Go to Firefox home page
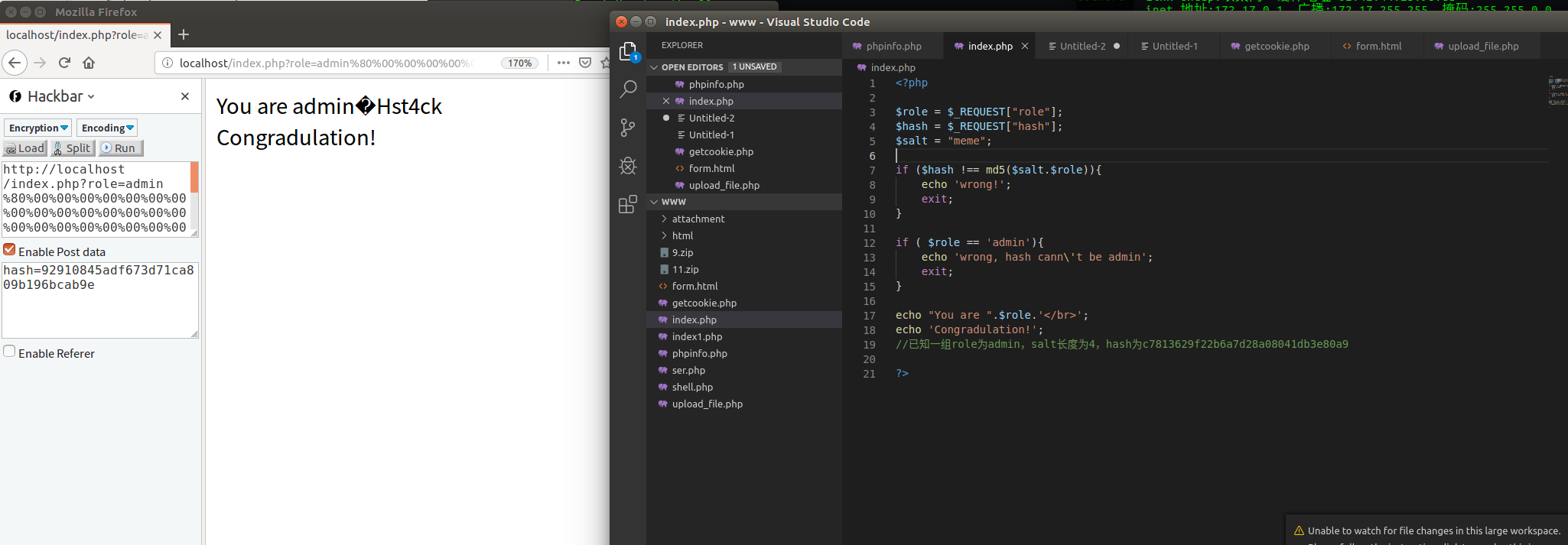Image resolution: width=1568 pixels, height=545 pixels. tap(89, 63)
